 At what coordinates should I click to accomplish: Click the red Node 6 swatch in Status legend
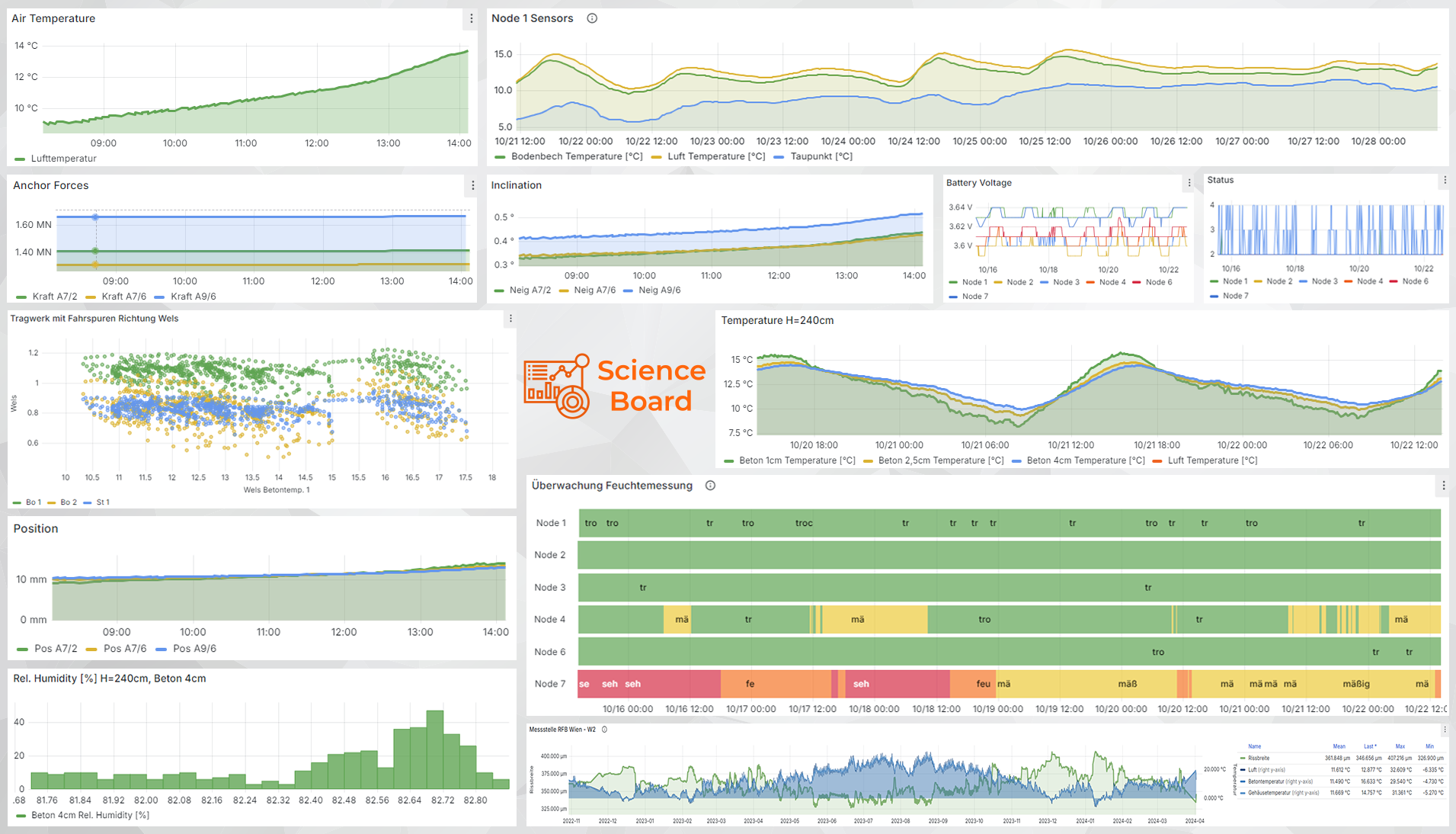1394,281
